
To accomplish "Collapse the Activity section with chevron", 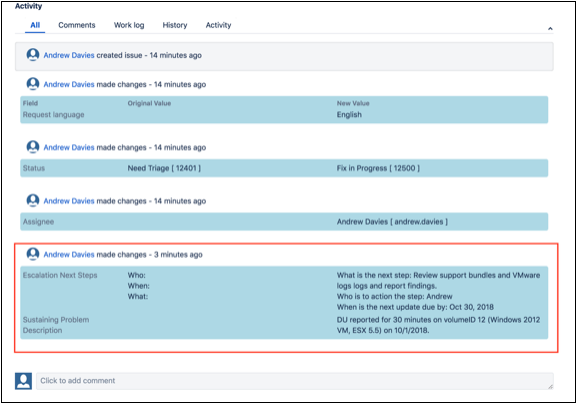I will (550, 28).
